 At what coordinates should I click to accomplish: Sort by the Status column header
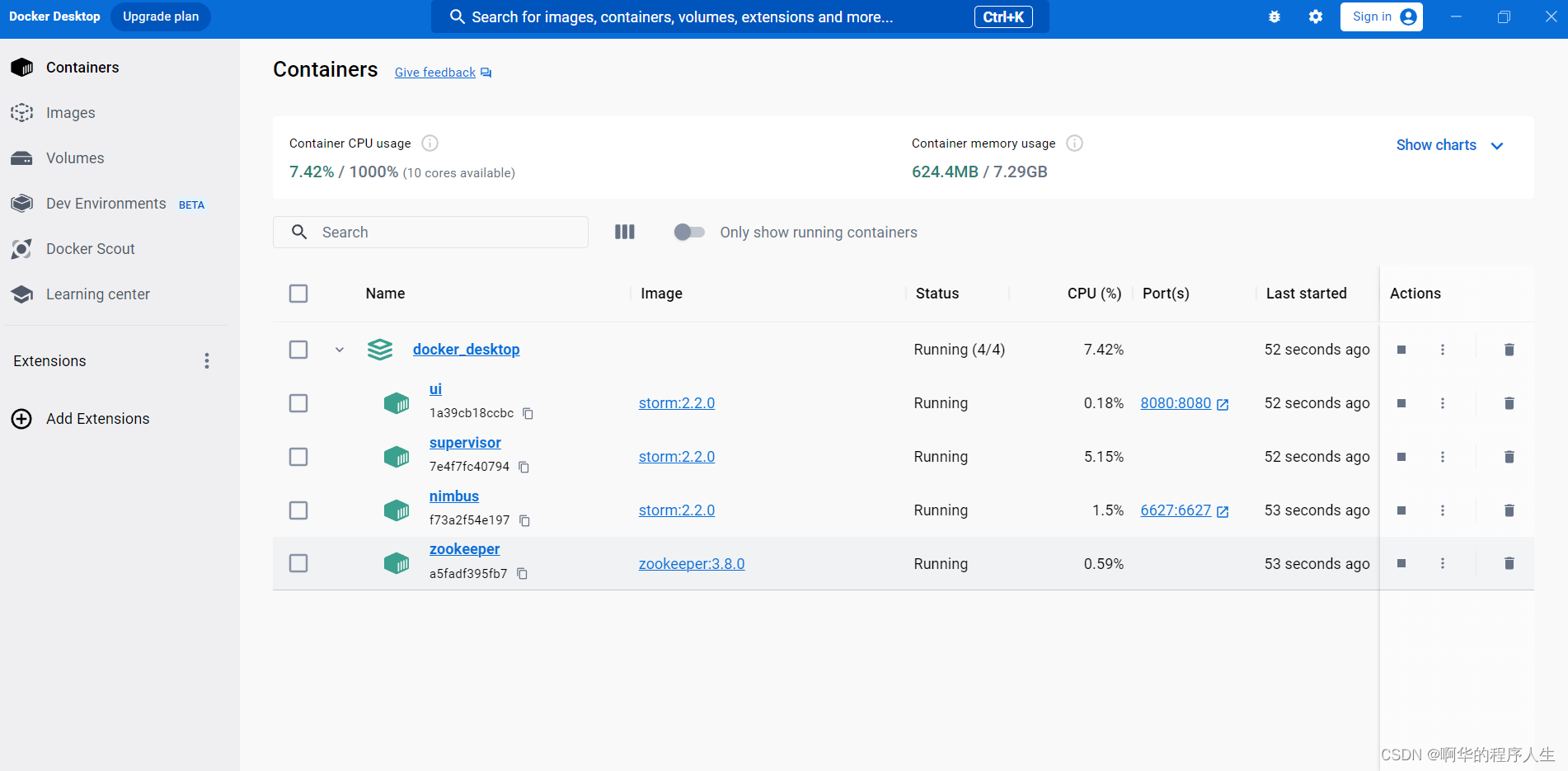tap(937, 294)
